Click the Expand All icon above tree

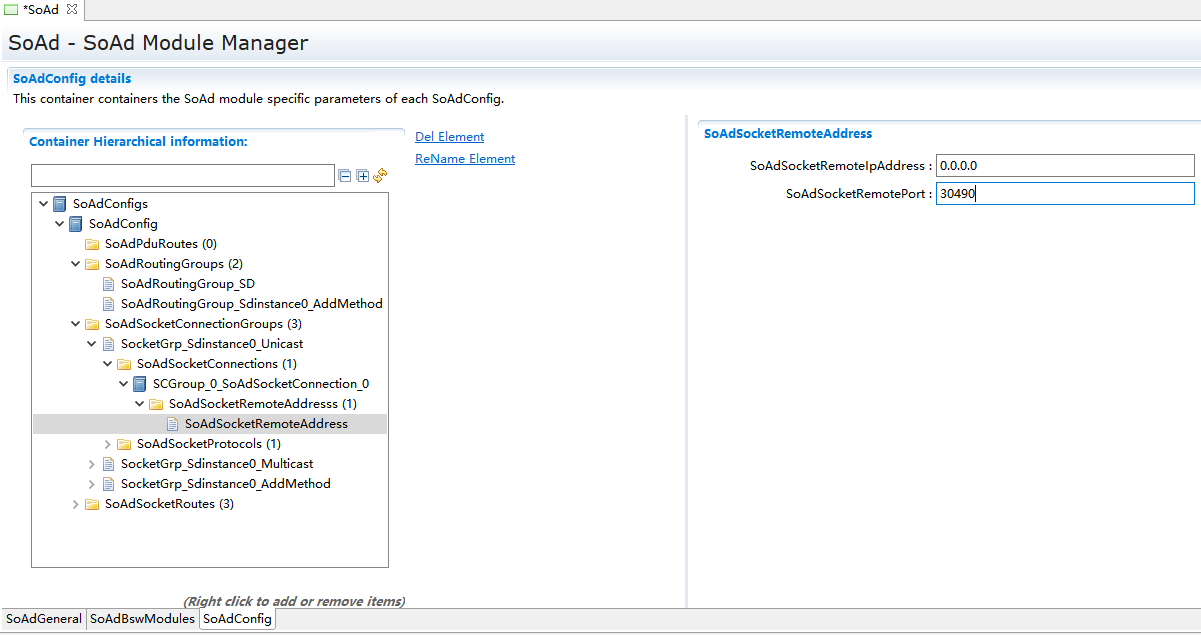point(362,176)
